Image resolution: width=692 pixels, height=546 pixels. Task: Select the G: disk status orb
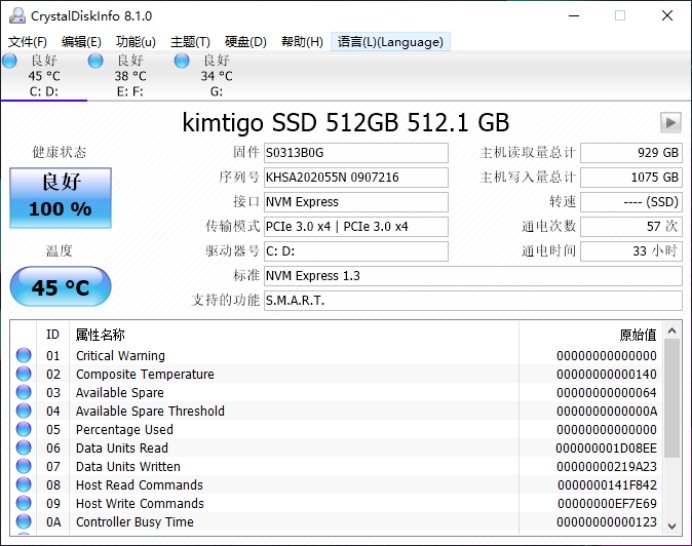pyautogui.click(x=181, y=61)
